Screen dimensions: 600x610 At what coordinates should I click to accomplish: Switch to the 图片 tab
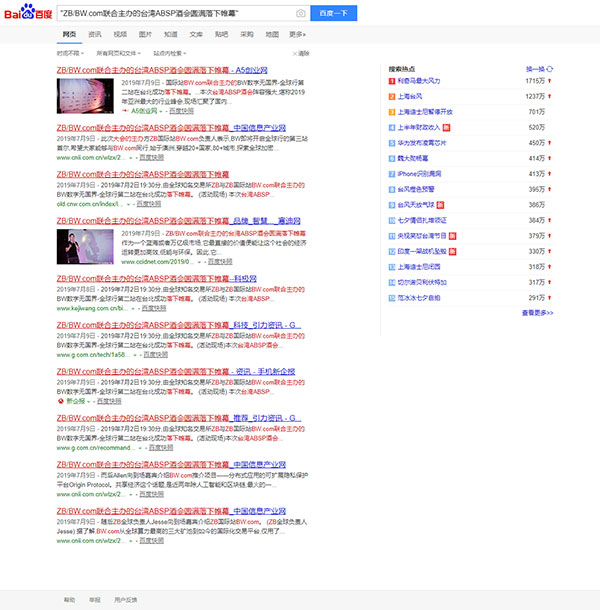pyautogui.click(x=145, y=34)
